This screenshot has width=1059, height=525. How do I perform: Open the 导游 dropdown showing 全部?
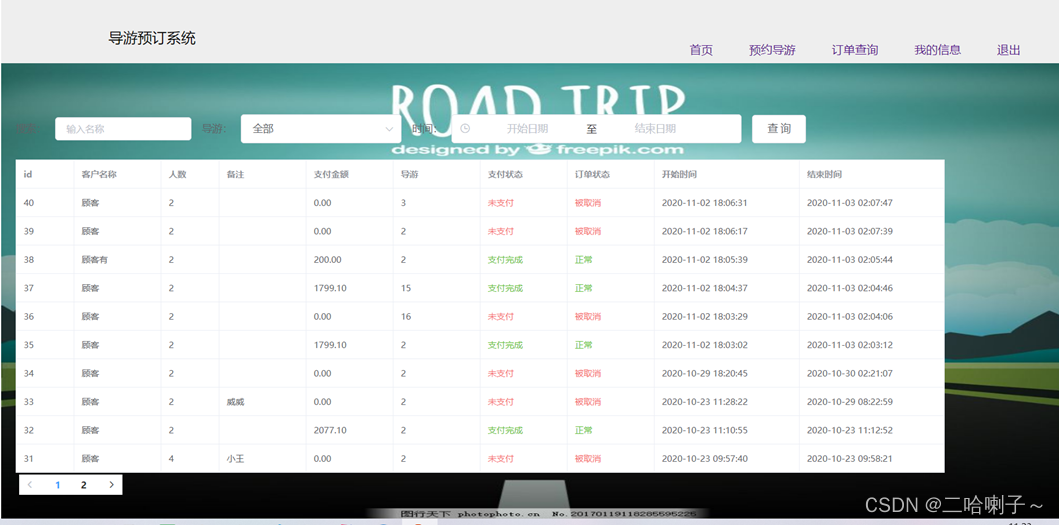321,128
